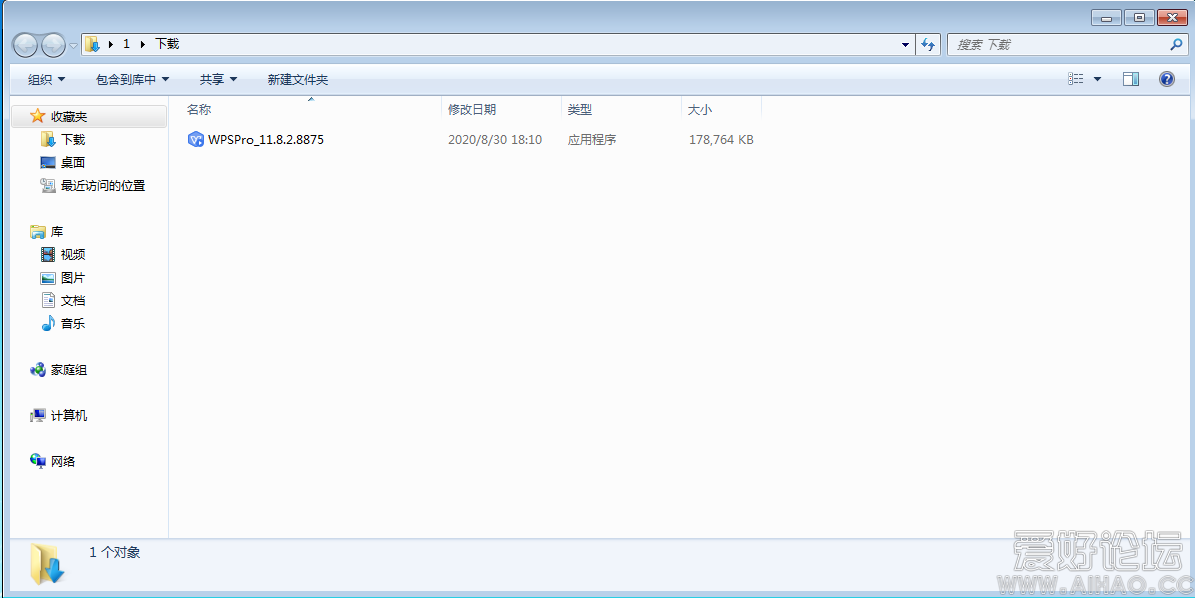1195x598 pixels.
Task: Click the refresh icon beside address bar
Action: click(929, 45)
